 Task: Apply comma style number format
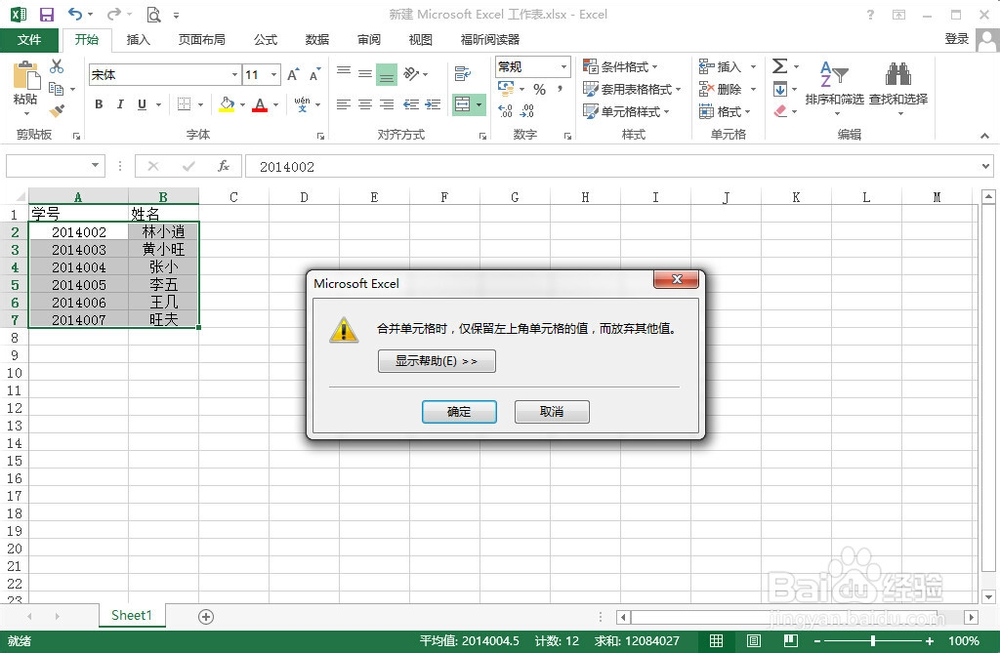coord(560,89)
